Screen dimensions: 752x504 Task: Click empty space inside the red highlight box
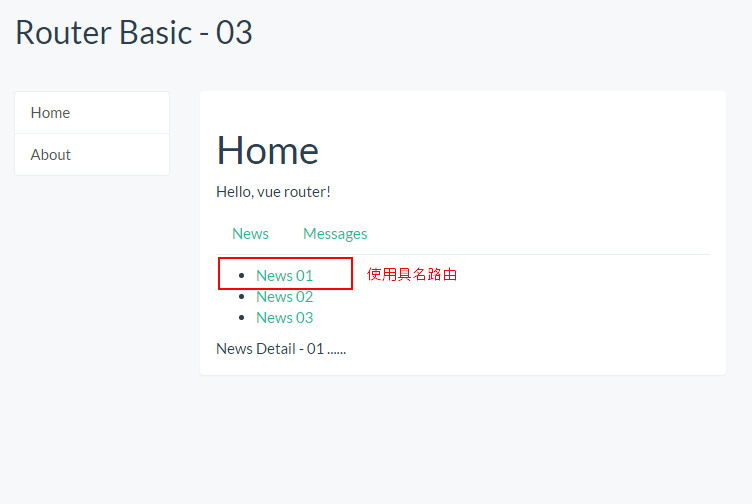(334, 274)
